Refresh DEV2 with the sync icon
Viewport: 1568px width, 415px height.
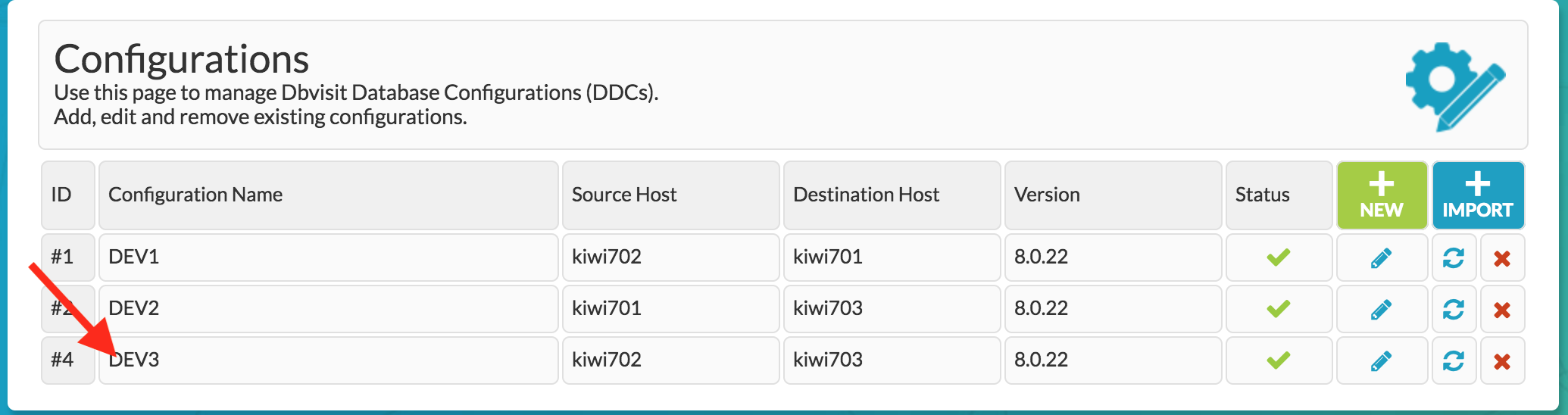1454,309
